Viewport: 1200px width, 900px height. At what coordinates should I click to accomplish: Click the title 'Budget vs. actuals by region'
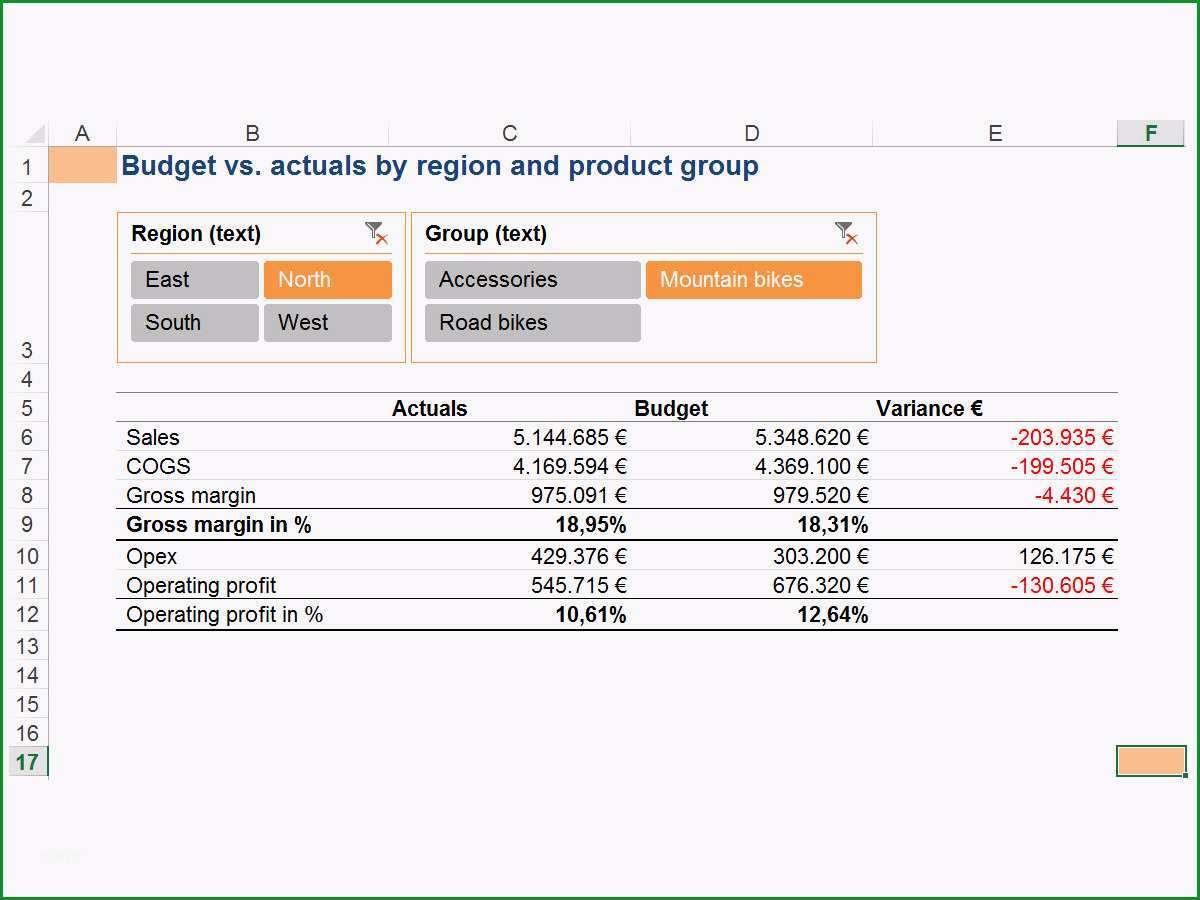(x=440, y=166)
